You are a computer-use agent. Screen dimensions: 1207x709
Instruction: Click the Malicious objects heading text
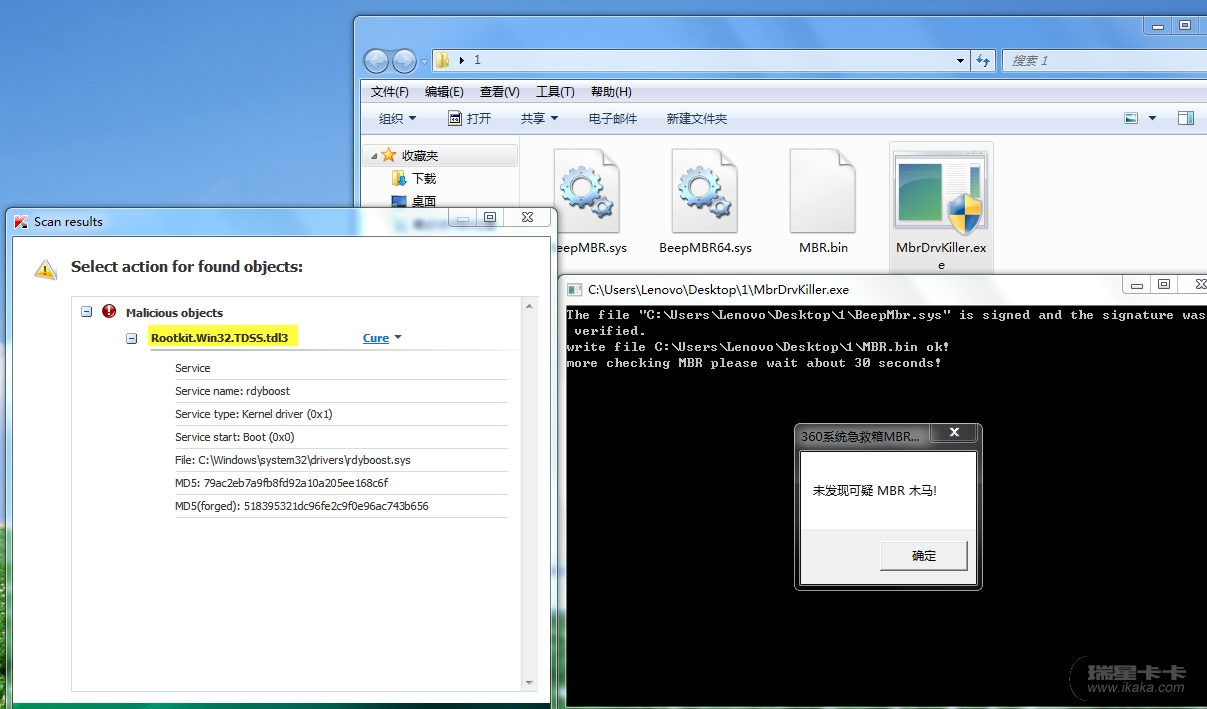tap(174, 313)
